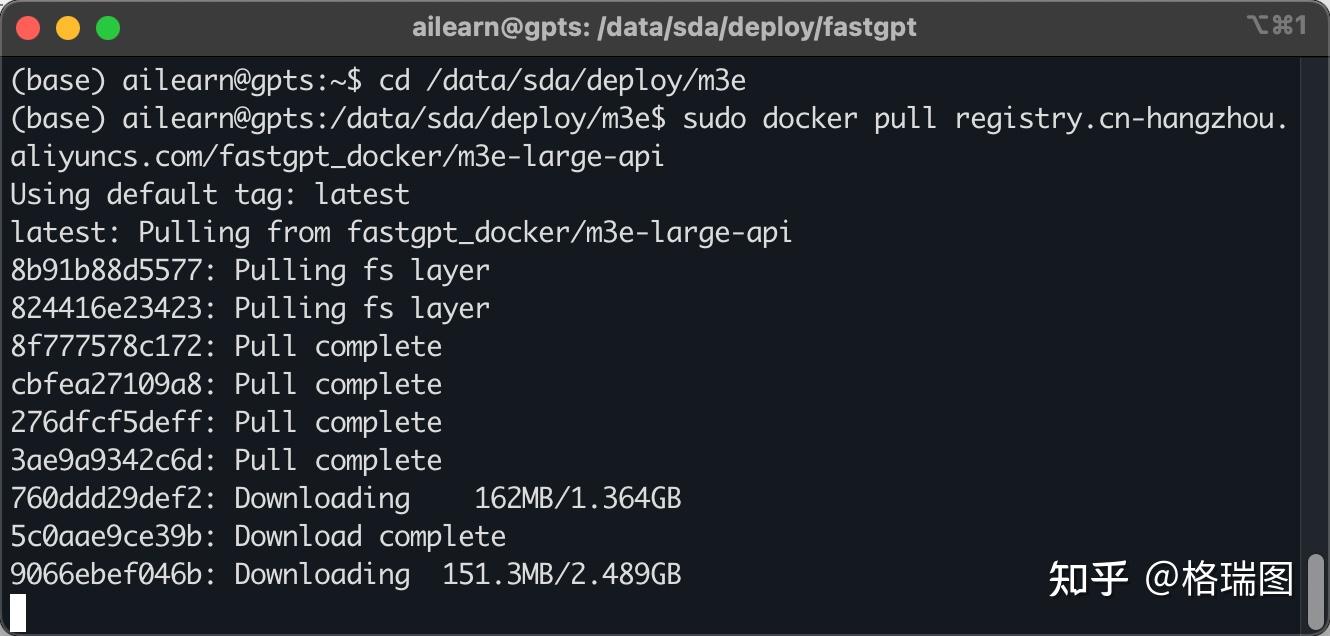The width and height of the screenshot is (1330, 636).
Task: Minimize the terminal using the yellow button
Action: tap(68, 28)
